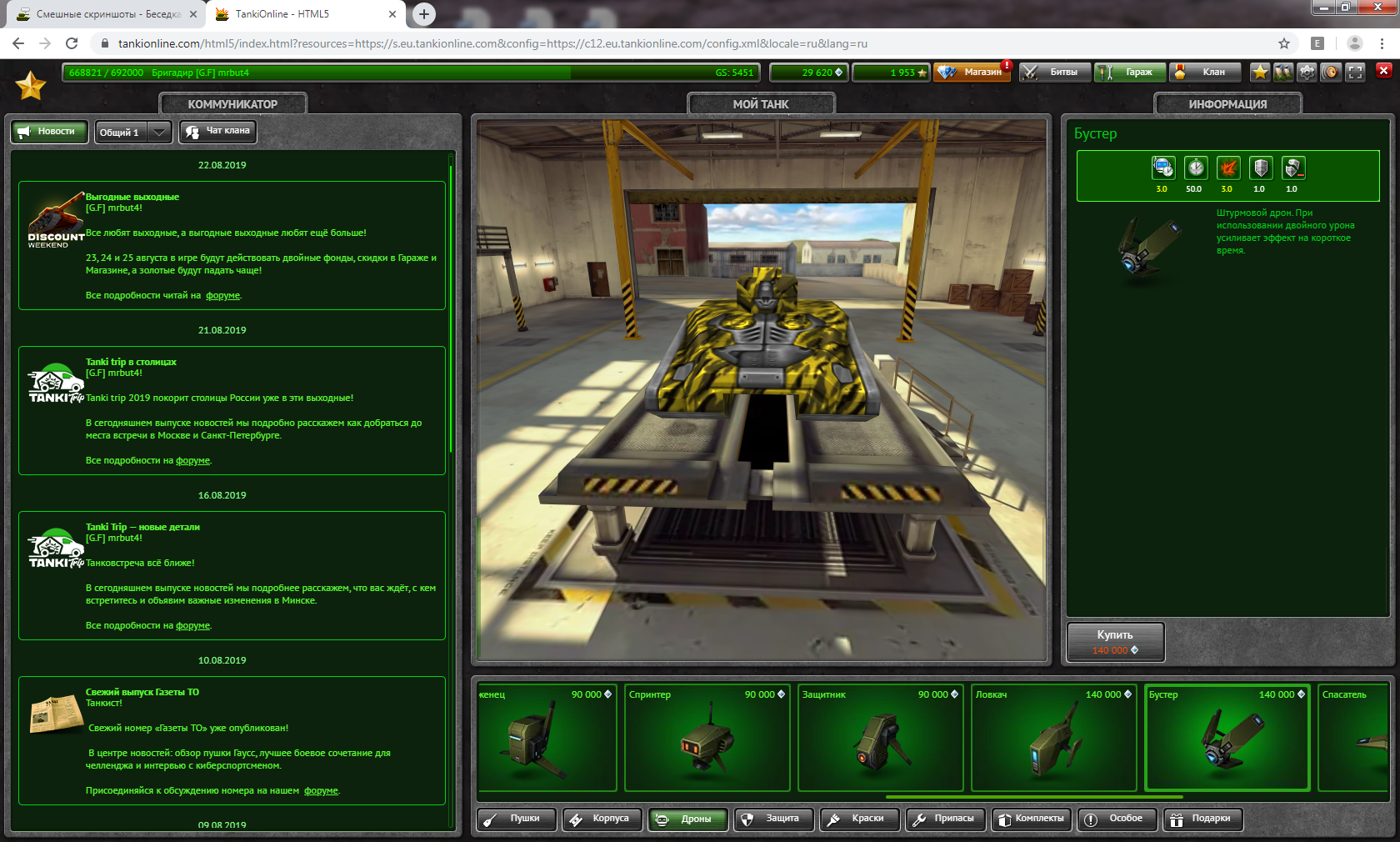The width and height of the screenshot is (1400, 842).
Task: Click the stars balance 1 953
Action: [891, 73]
